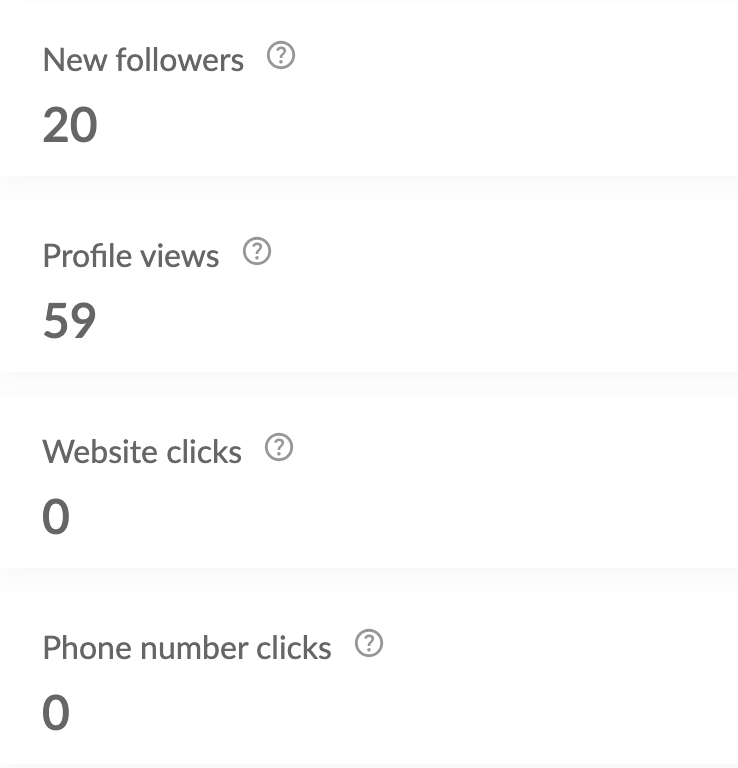Click the question mark next to Website clicks

click(x=279, y=449)
